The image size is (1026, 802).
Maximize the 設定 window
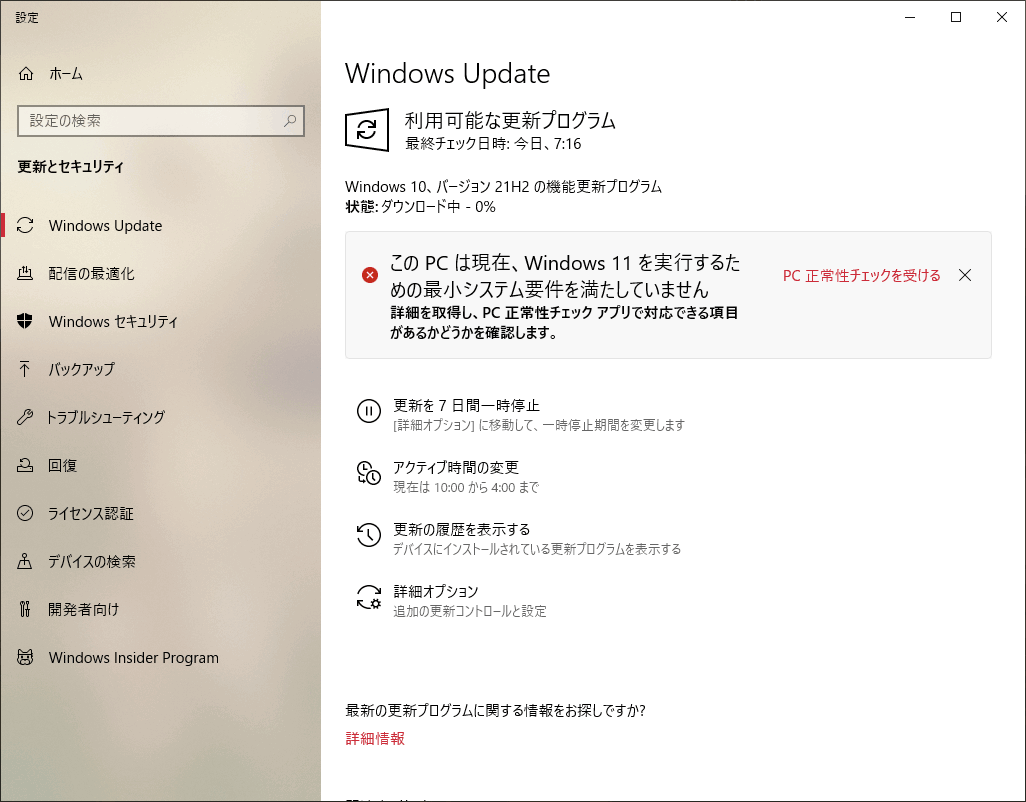(x=955, y=17)
